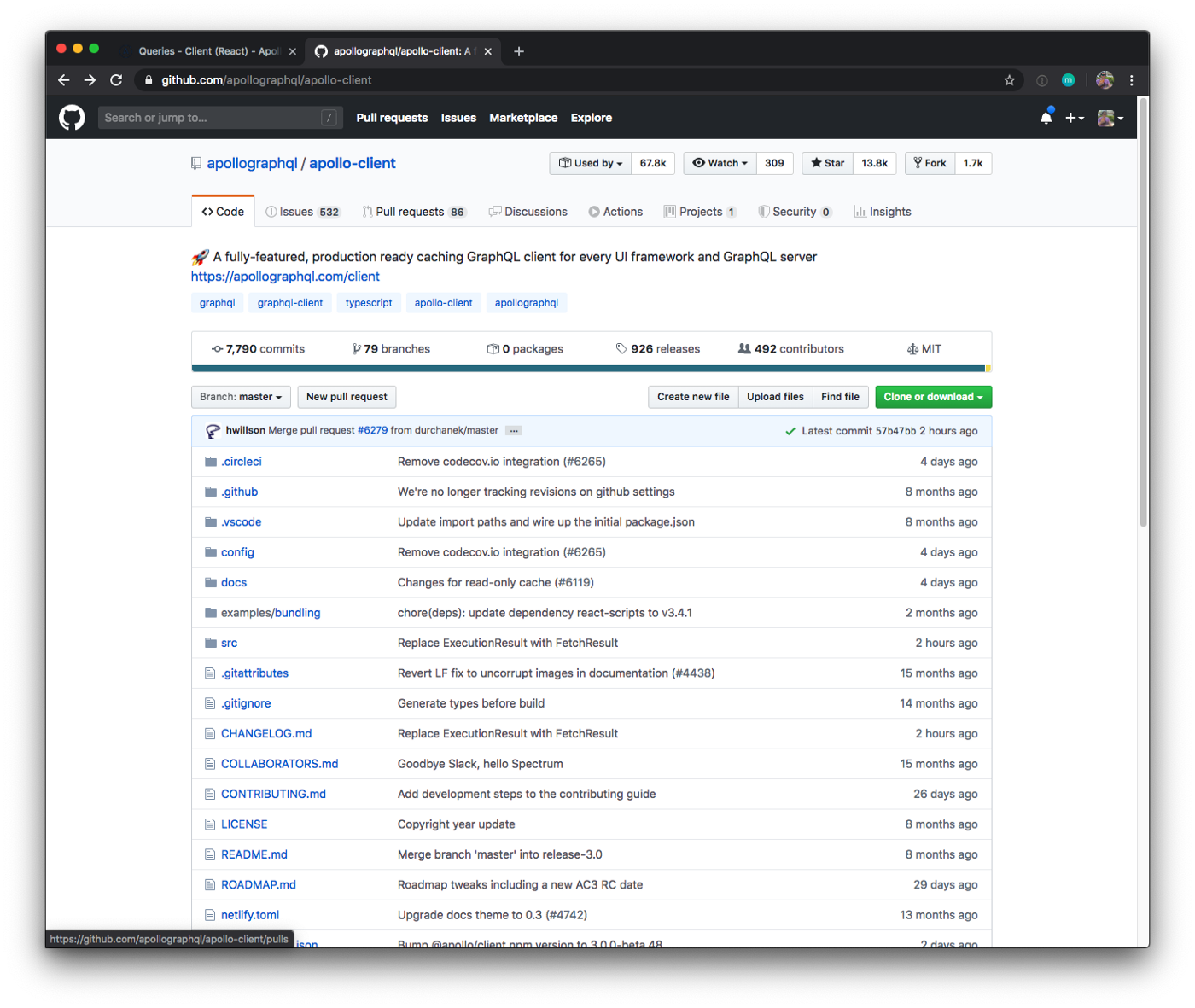
Task: Star the apollo-client repository
Action: tap(827, 163)
